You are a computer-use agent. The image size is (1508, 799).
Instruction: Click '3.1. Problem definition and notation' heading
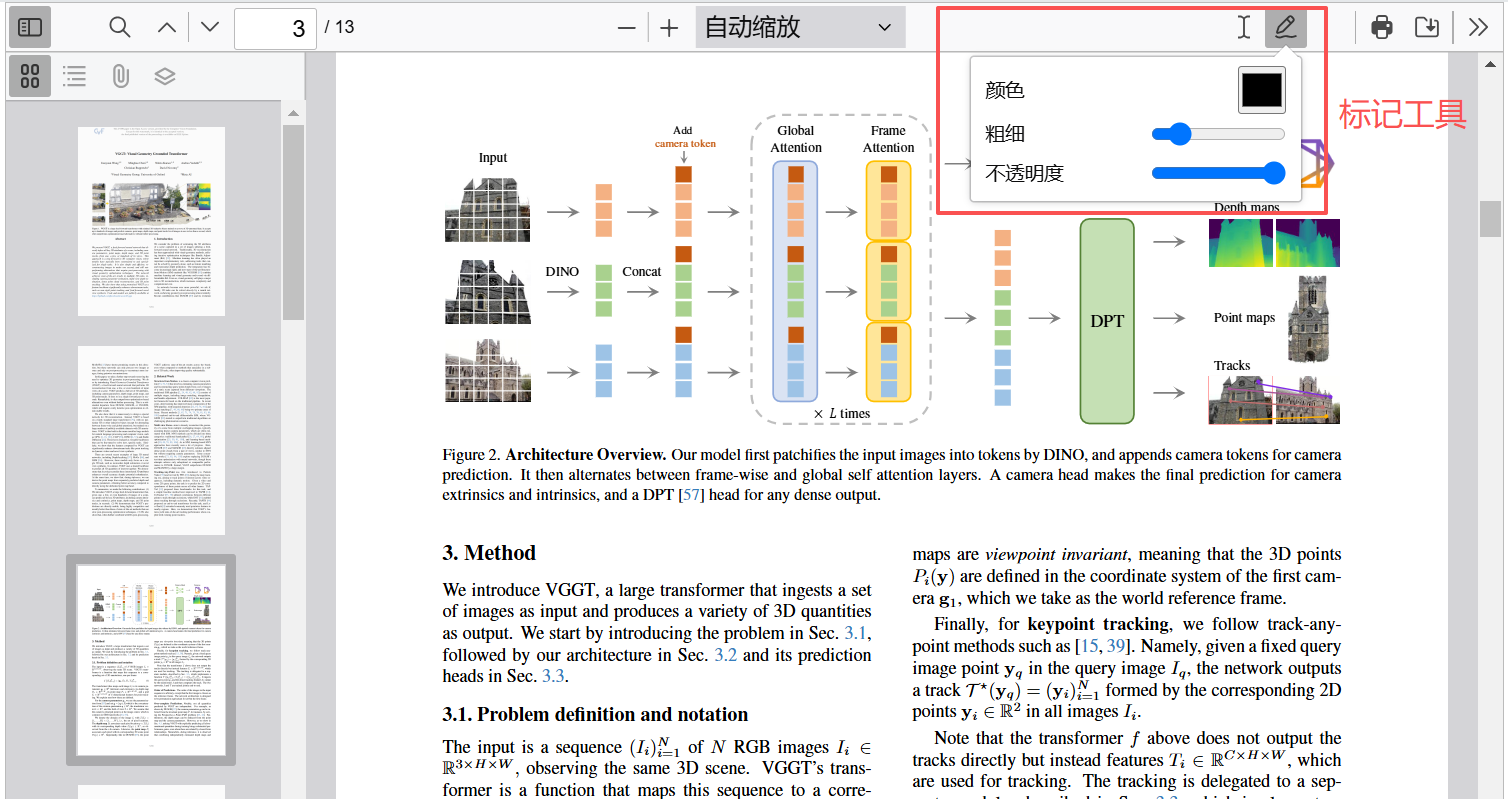[x=596, y=714]
